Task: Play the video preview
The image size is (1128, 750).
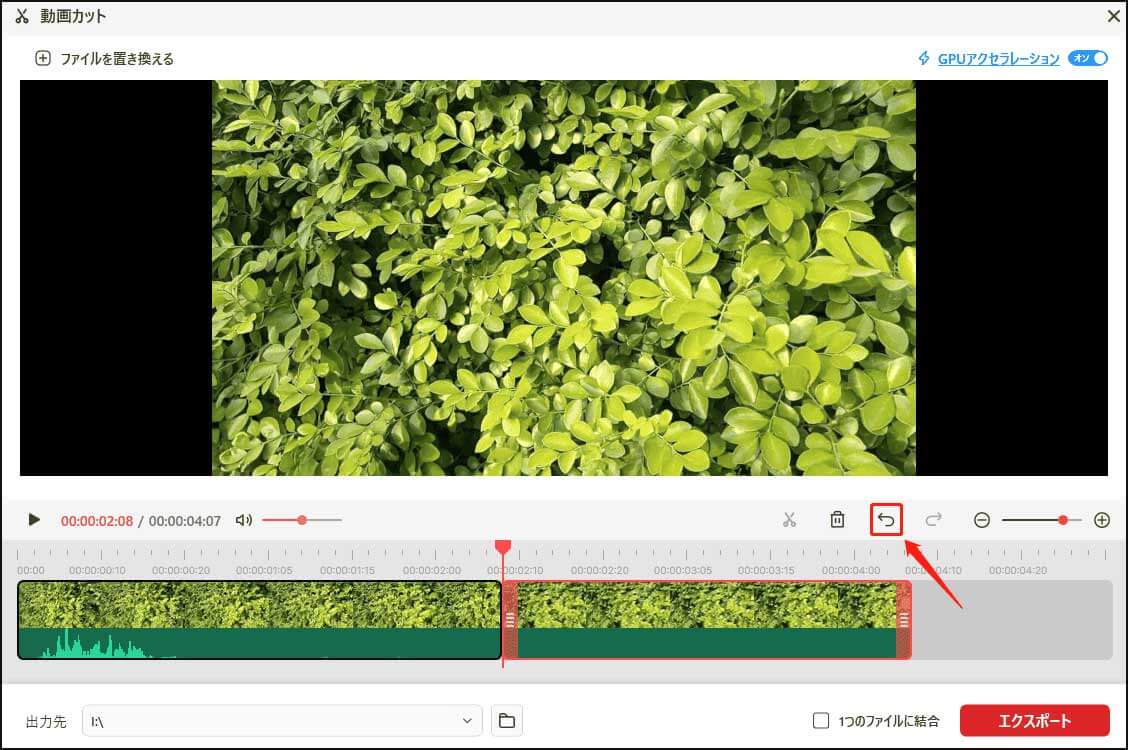Action: coord(33,520)
